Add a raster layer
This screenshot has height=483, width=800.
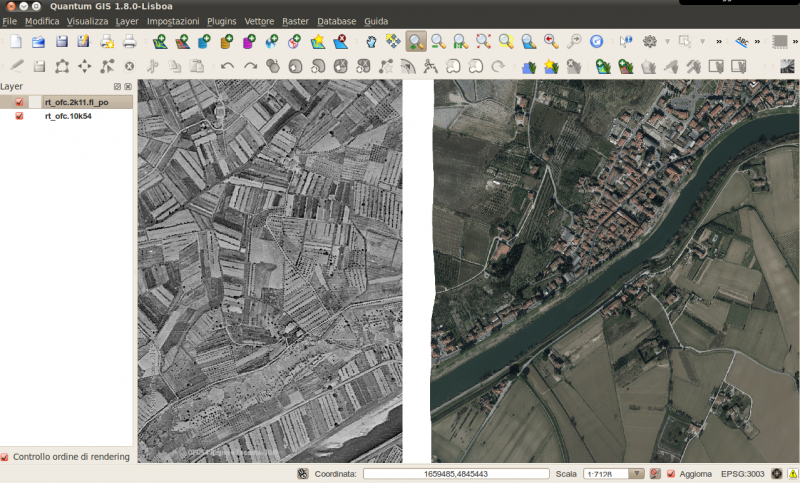coord(182,41)
